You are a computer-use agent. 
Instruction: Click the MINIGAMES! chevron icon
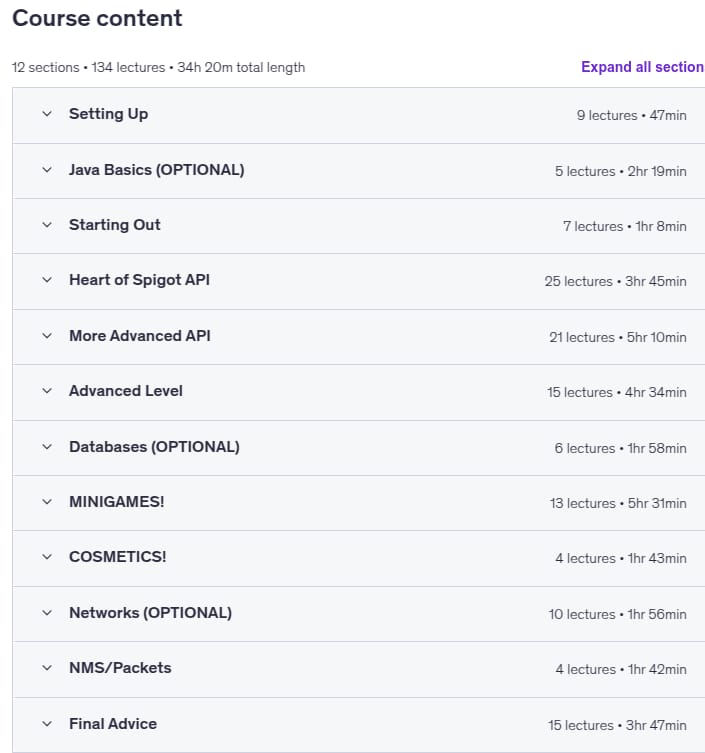pos(47,502)
